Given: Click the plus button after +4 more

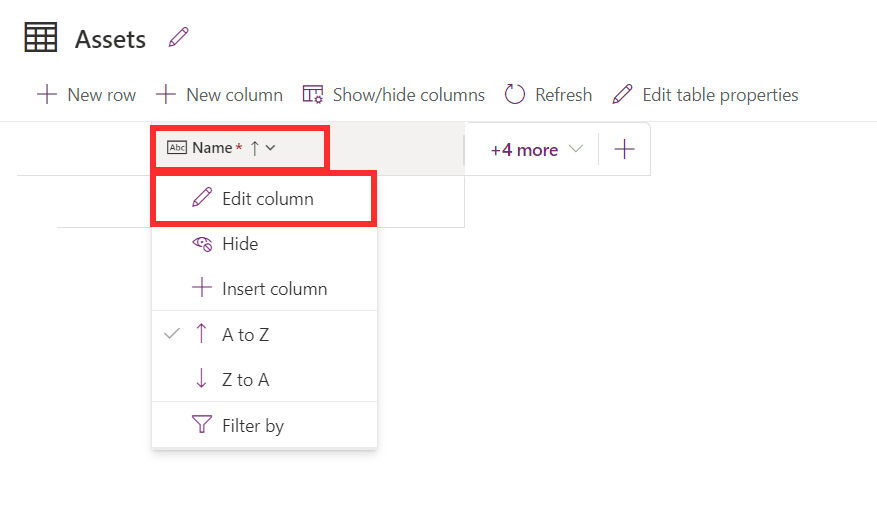Looking at the screenshot, I should tap(624, 149).
